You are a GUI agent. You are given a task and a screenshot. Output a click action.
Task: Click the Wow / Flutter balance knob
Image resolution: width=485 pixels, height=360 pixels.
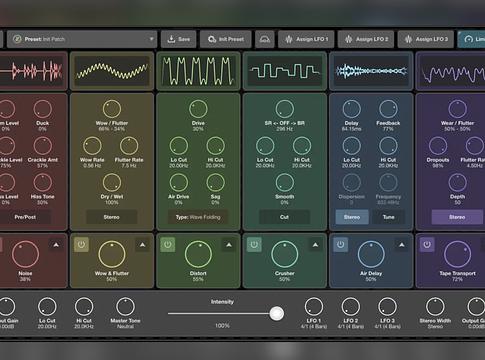[112, 109]
